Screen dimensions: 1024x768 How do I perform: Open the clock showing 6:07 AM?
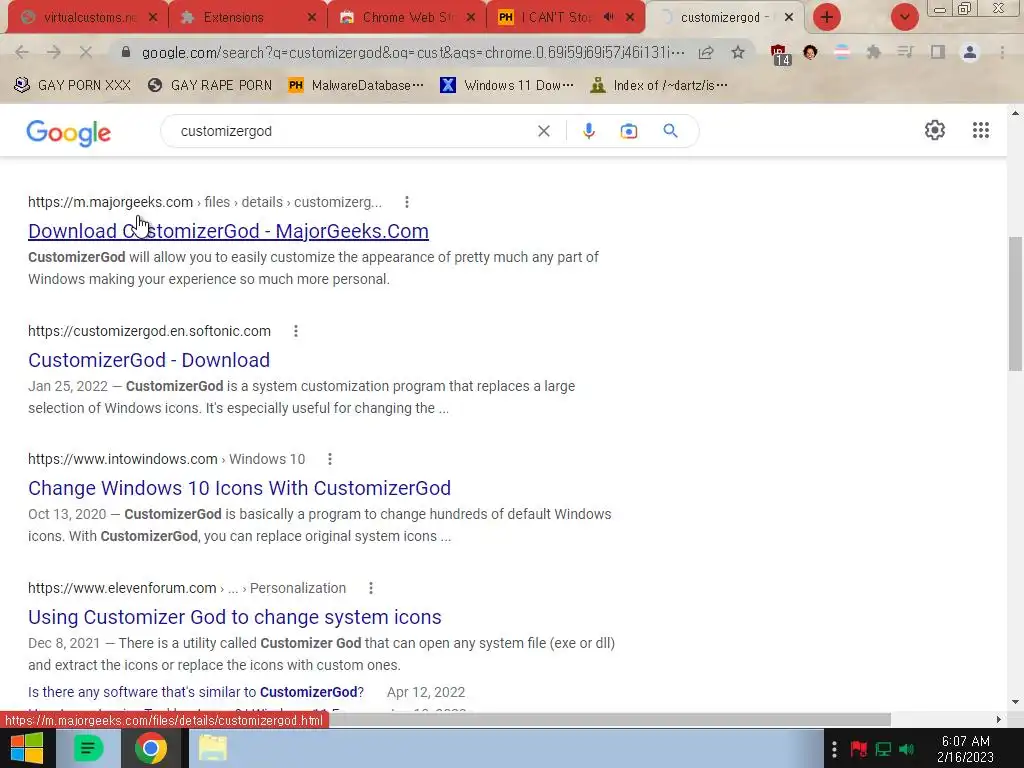965,749
